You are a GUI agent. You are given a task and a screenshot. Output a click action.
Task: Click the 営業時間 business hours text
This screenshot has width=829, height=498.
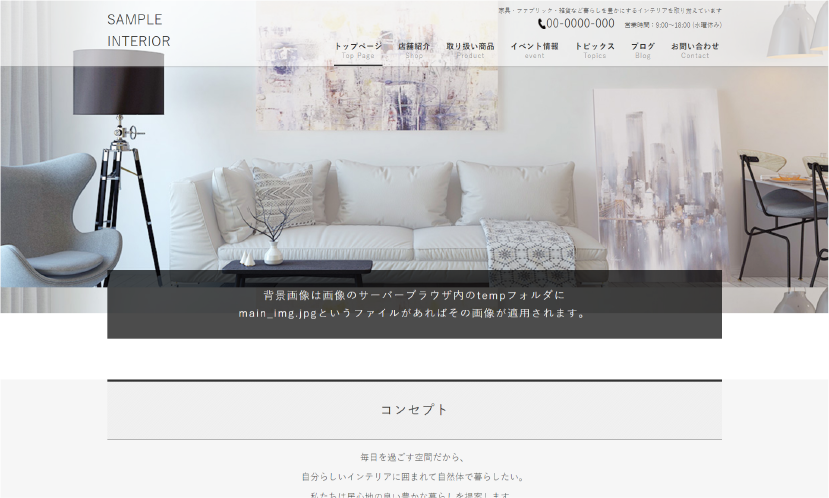click(672, 25)
